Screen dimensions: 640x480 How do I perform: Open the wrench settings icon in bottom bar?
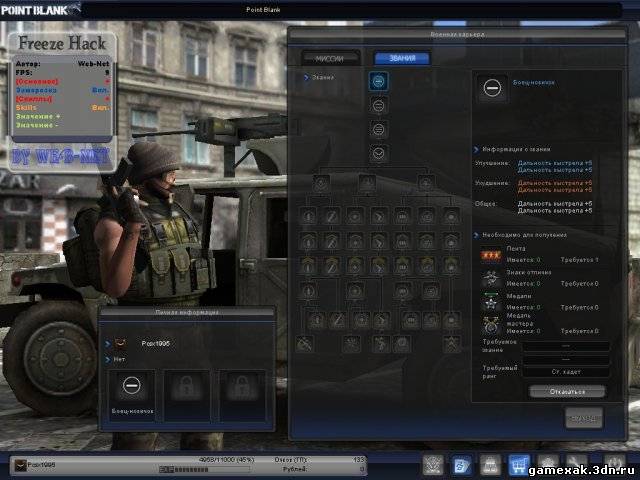[x=576, y=463]
